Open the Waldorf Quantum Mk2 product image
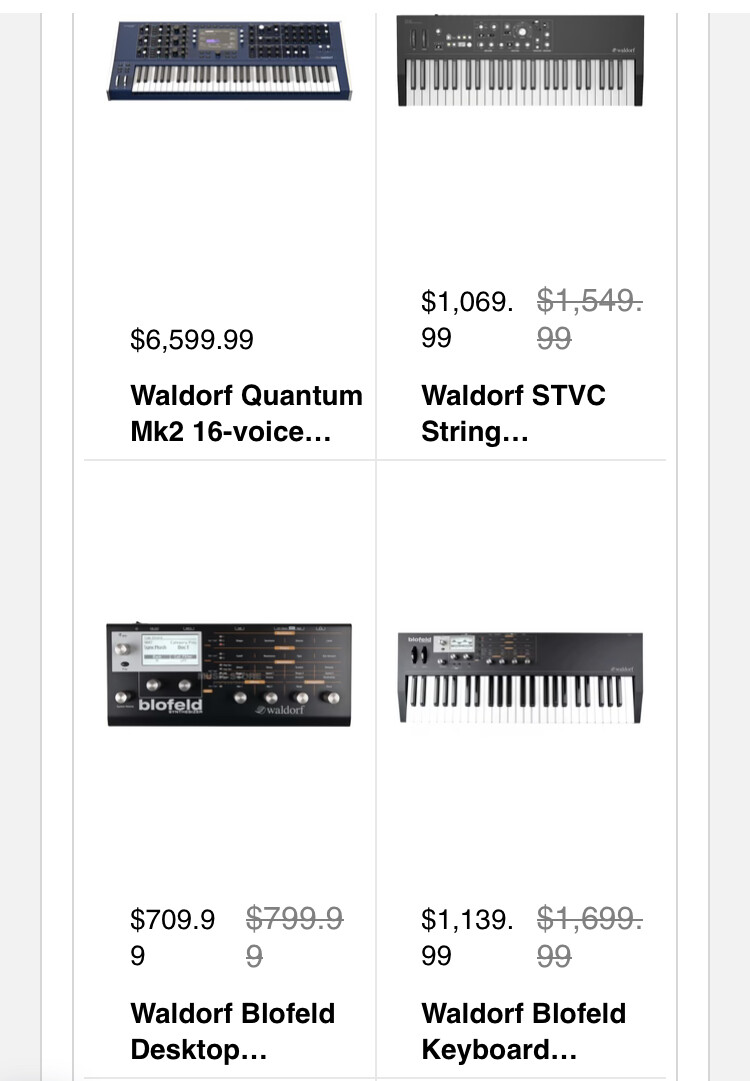The width and height of the screenshot is (750, 1081). [x=229, y=61]
